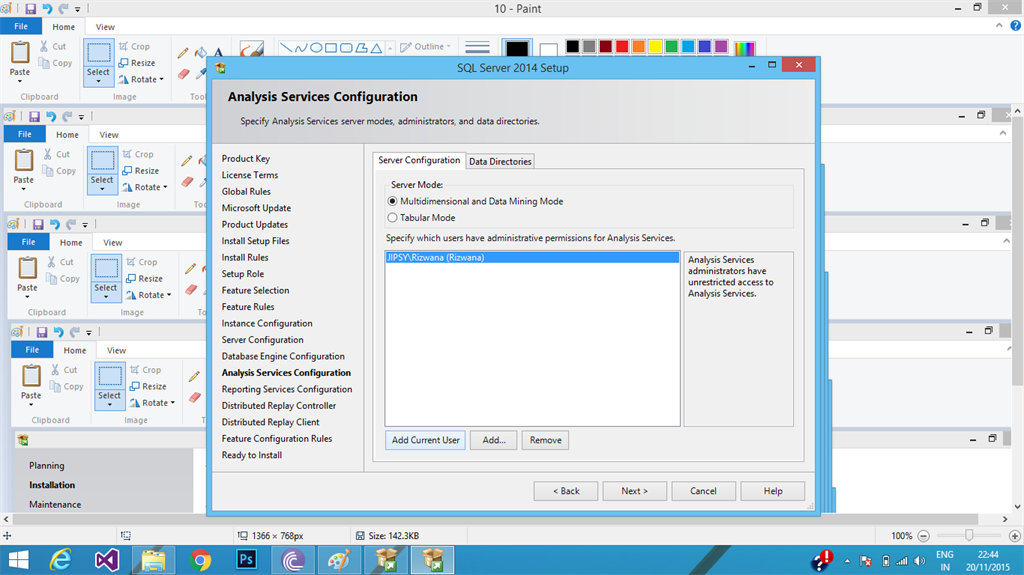Screen dimensions: 1024x575
Task: Click Reporting Services Configuration step
Action: coord(287,389)
